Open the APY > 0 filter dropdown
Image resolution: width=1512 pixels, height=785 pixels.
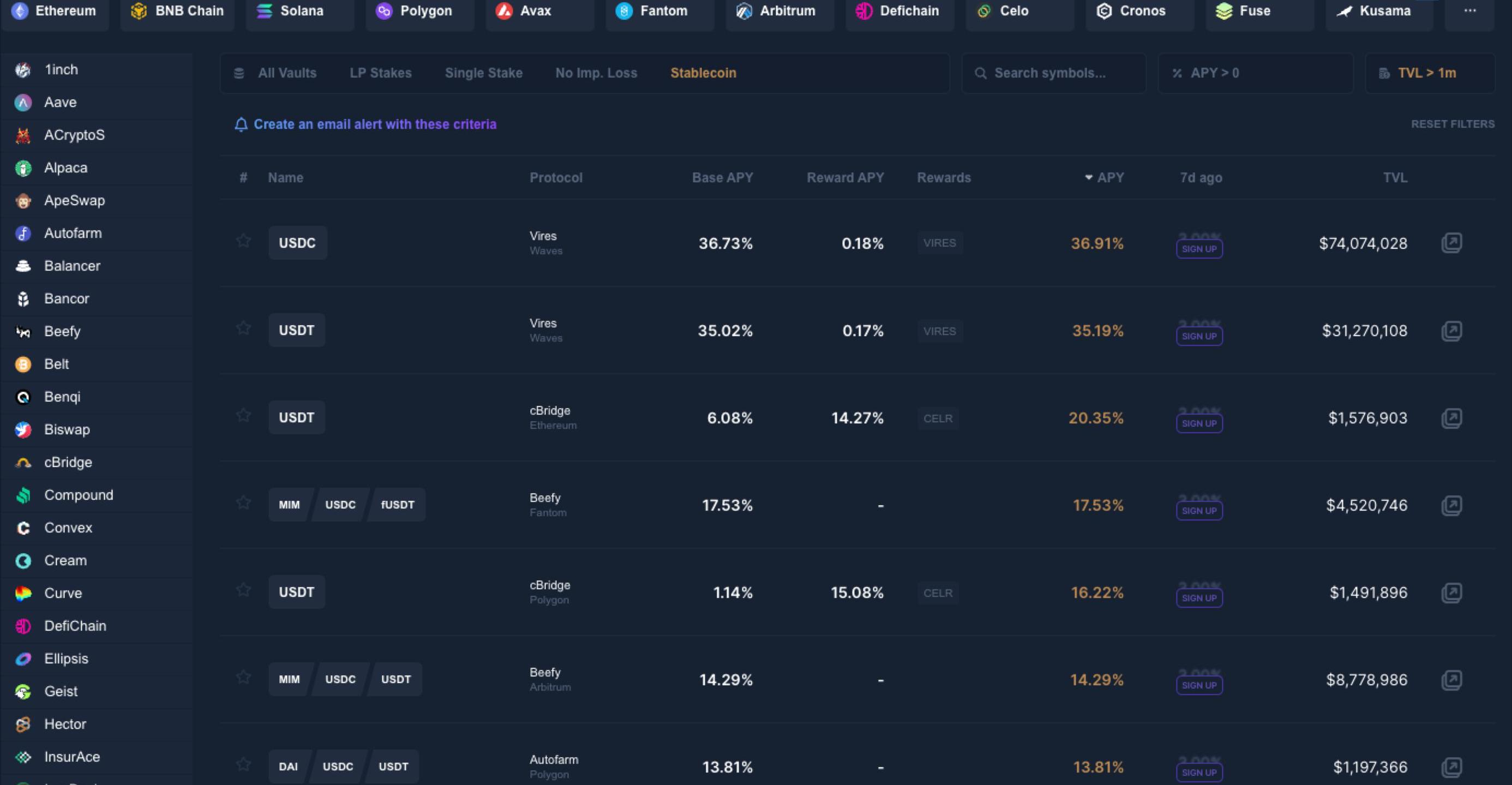(x=1255, y=73)
